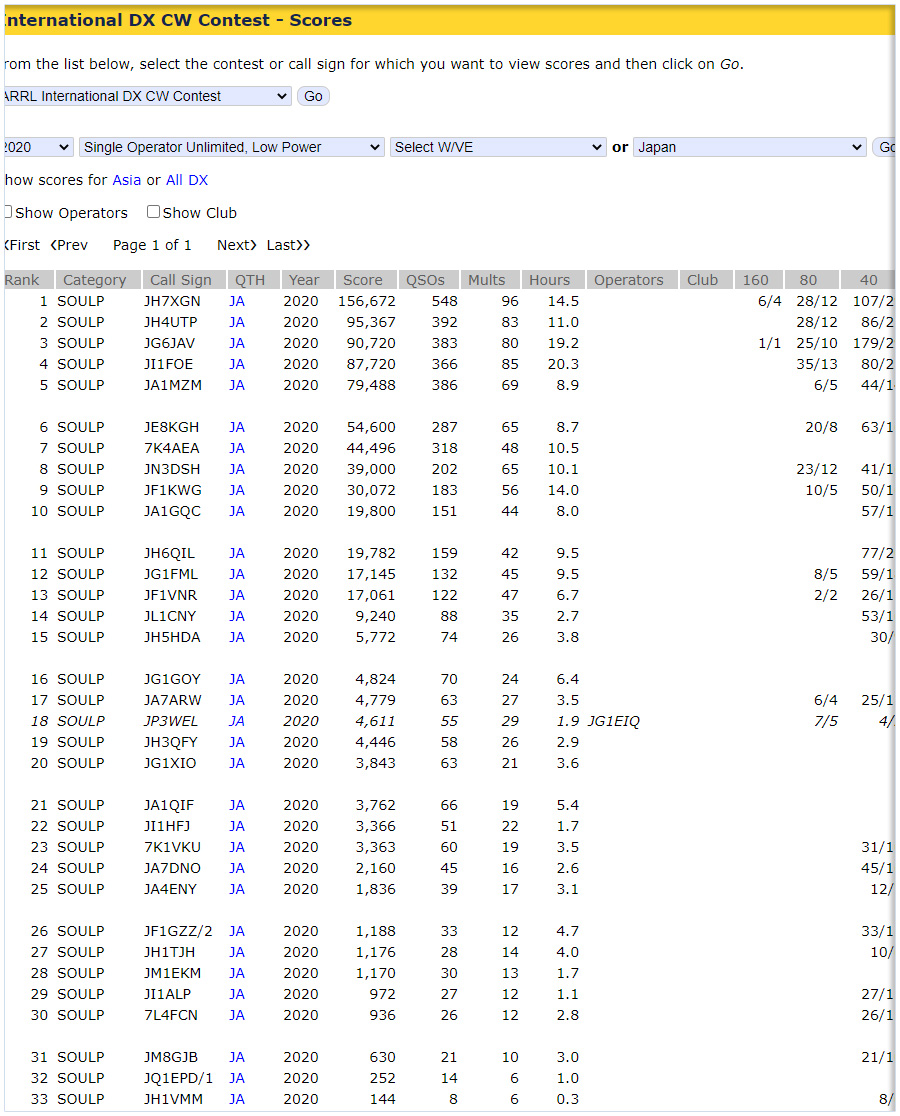Open the Japan country dropdown
The width and height of the screenshot is (900, 1116).
pos(749,147)
